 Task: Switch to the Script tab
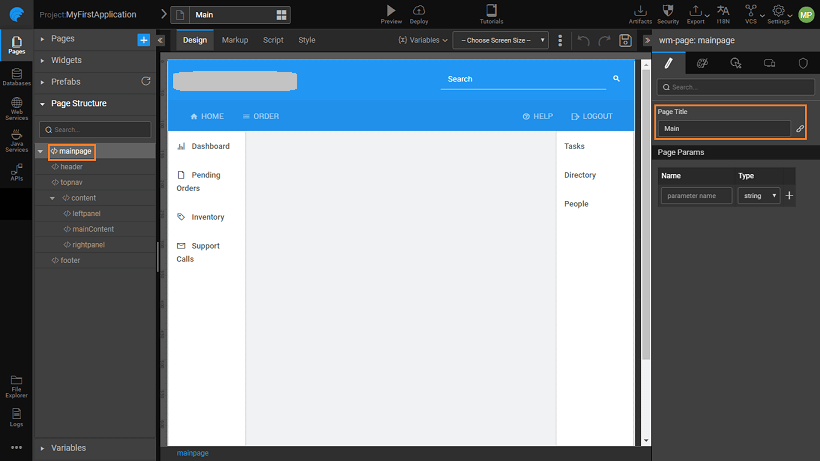(273, 40)
